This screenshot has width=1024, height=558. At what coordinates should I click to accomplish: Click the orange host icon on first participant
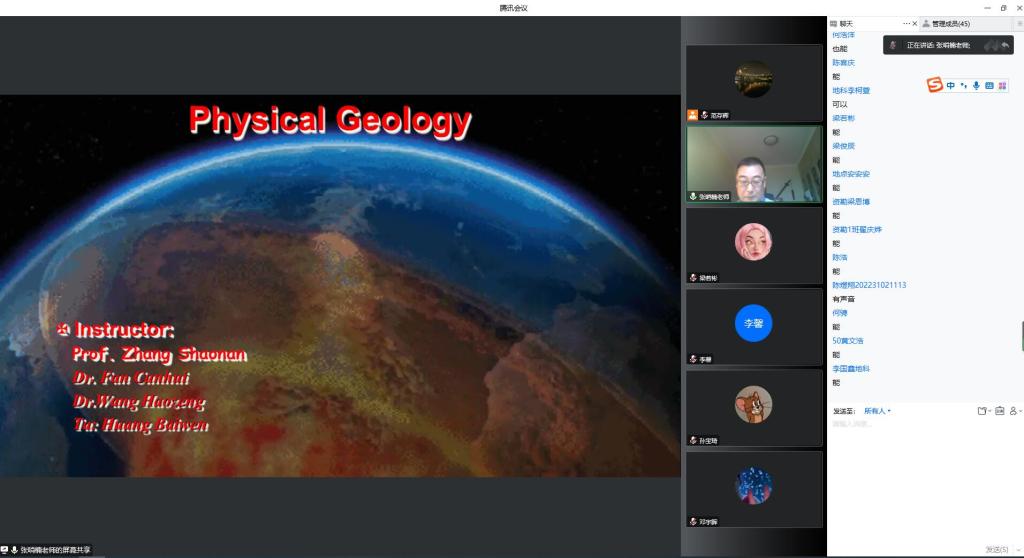coord(692,115)
